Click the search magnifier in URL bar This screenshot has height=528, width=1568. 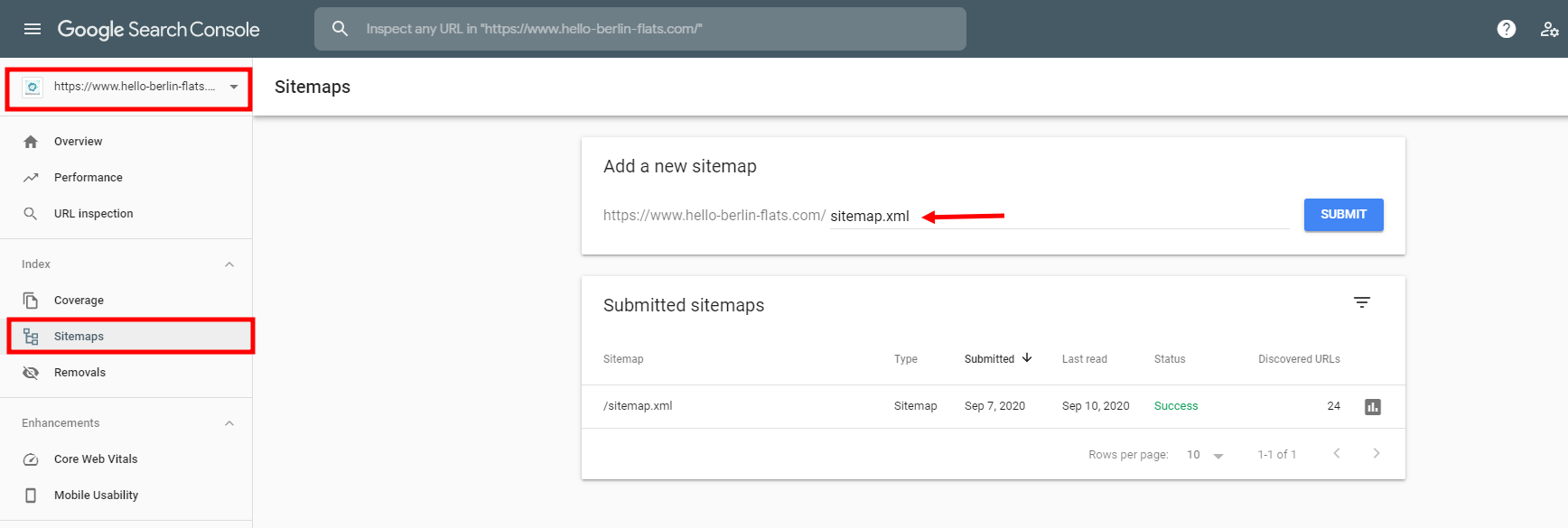click(340, 29)
